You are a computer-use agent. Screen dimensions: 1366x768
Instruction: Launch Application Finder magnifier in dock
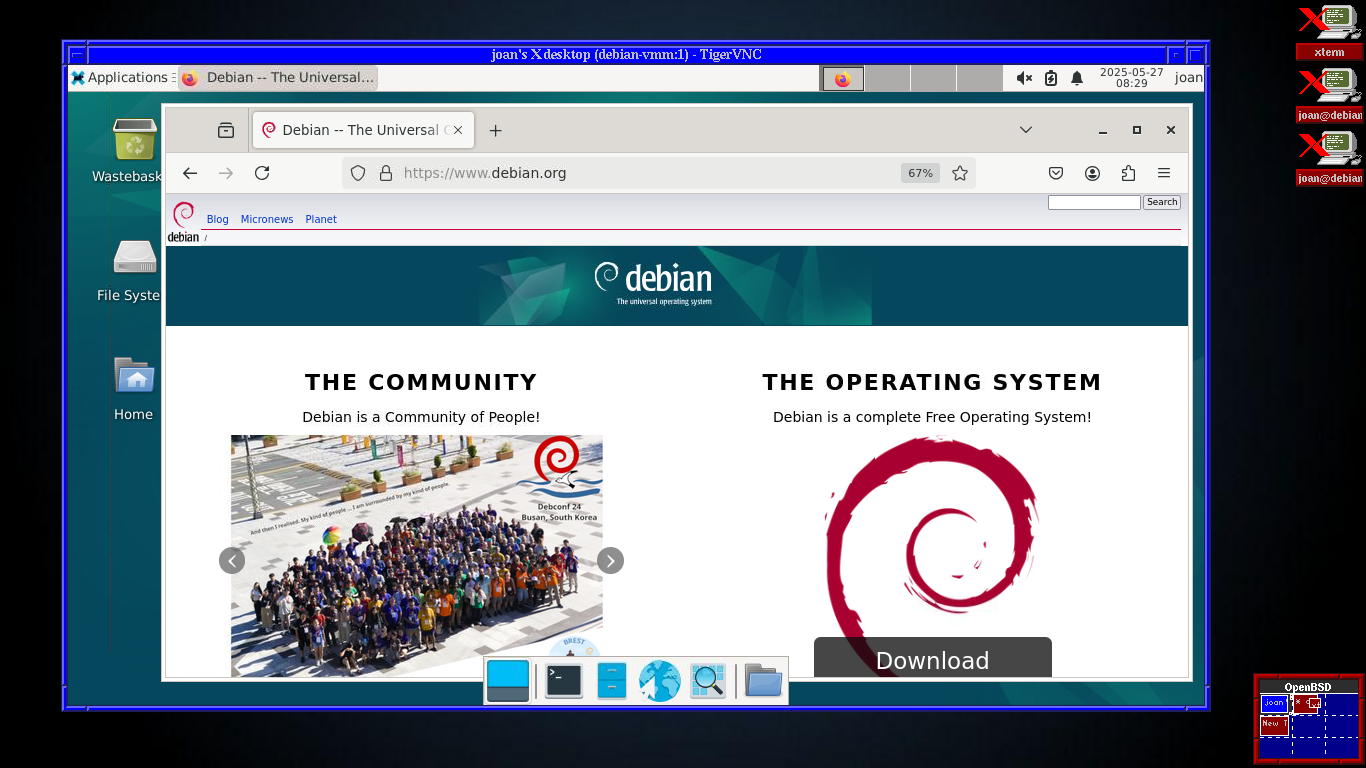(708, 681)
